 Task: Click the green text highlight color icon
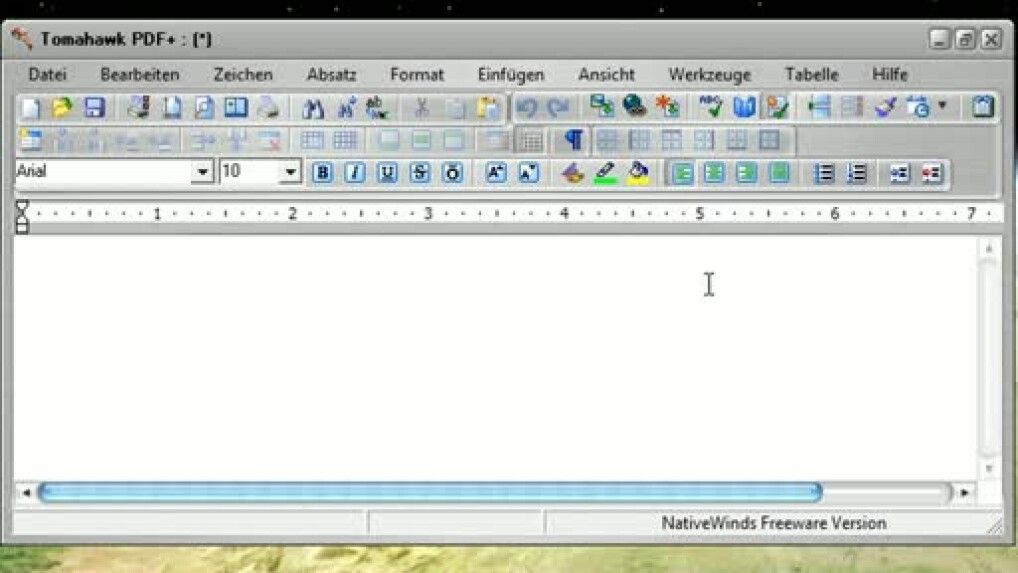(605, 173)
